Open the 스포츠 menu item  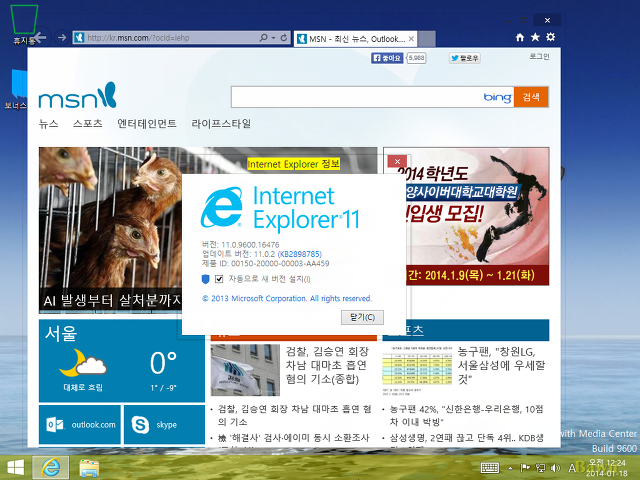point(87,123)
